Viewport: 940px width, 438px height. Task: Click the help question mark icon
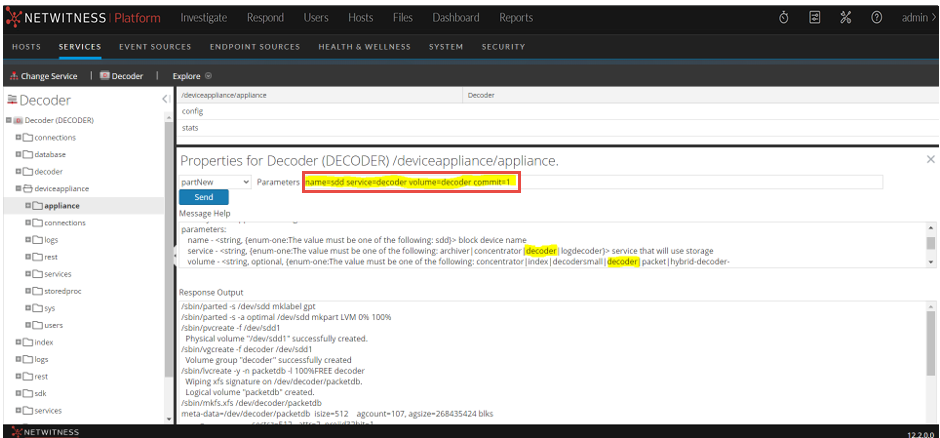coord(876,18)
